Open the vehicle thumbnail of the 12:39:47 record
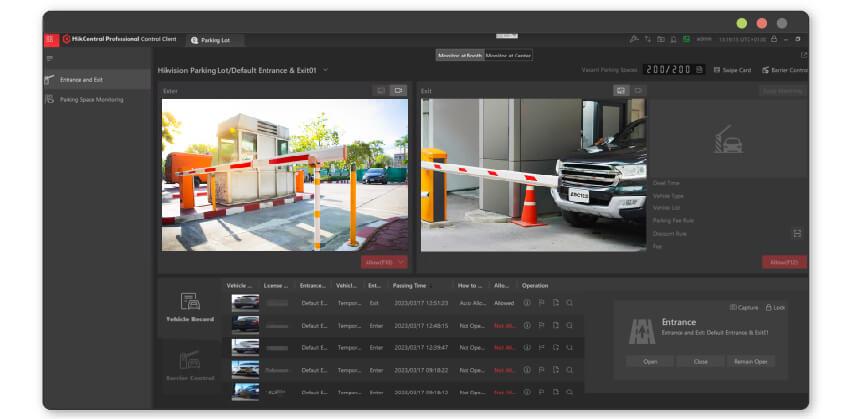 (x=245, y=347)
